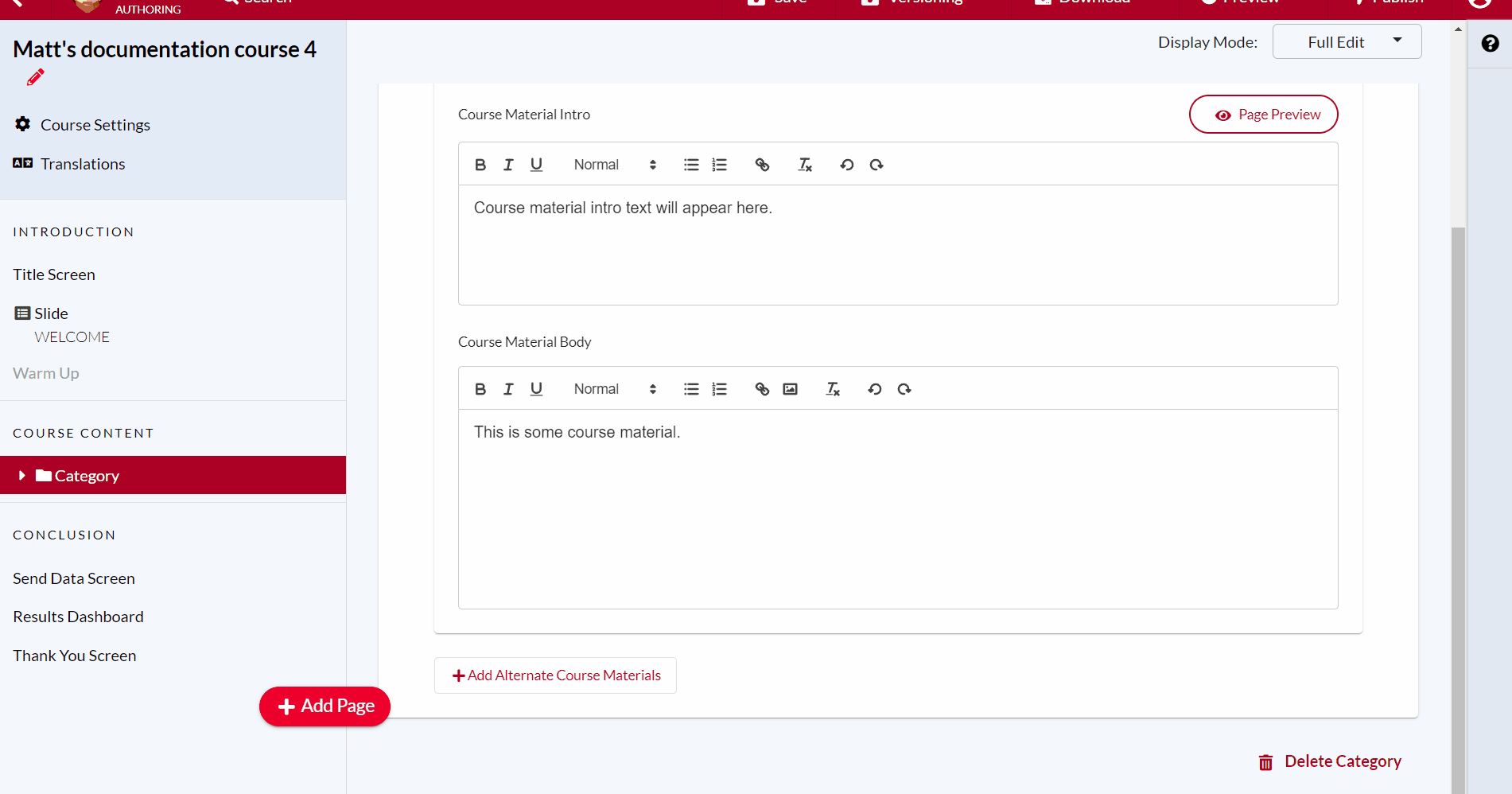
Task: Expand the Category tree item
Action: click(x=21, y=475)
